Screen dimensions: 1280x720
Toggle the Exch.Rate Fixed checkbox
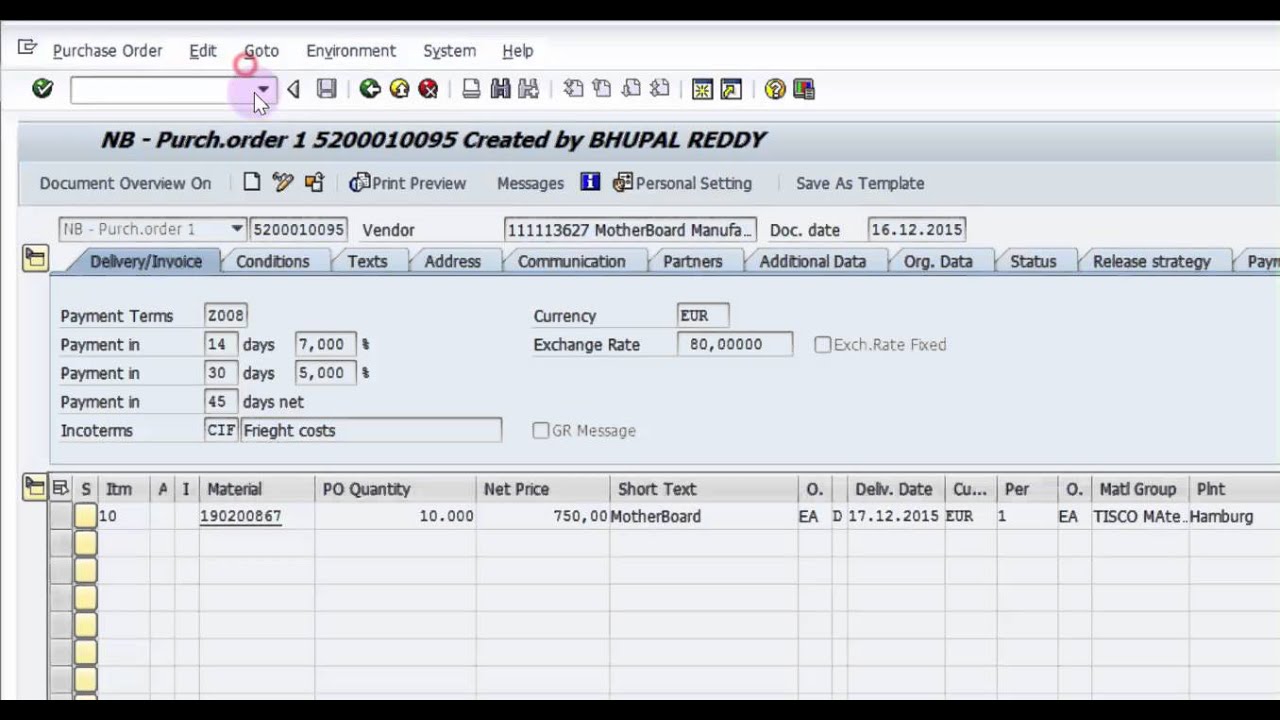click(823, 344)
